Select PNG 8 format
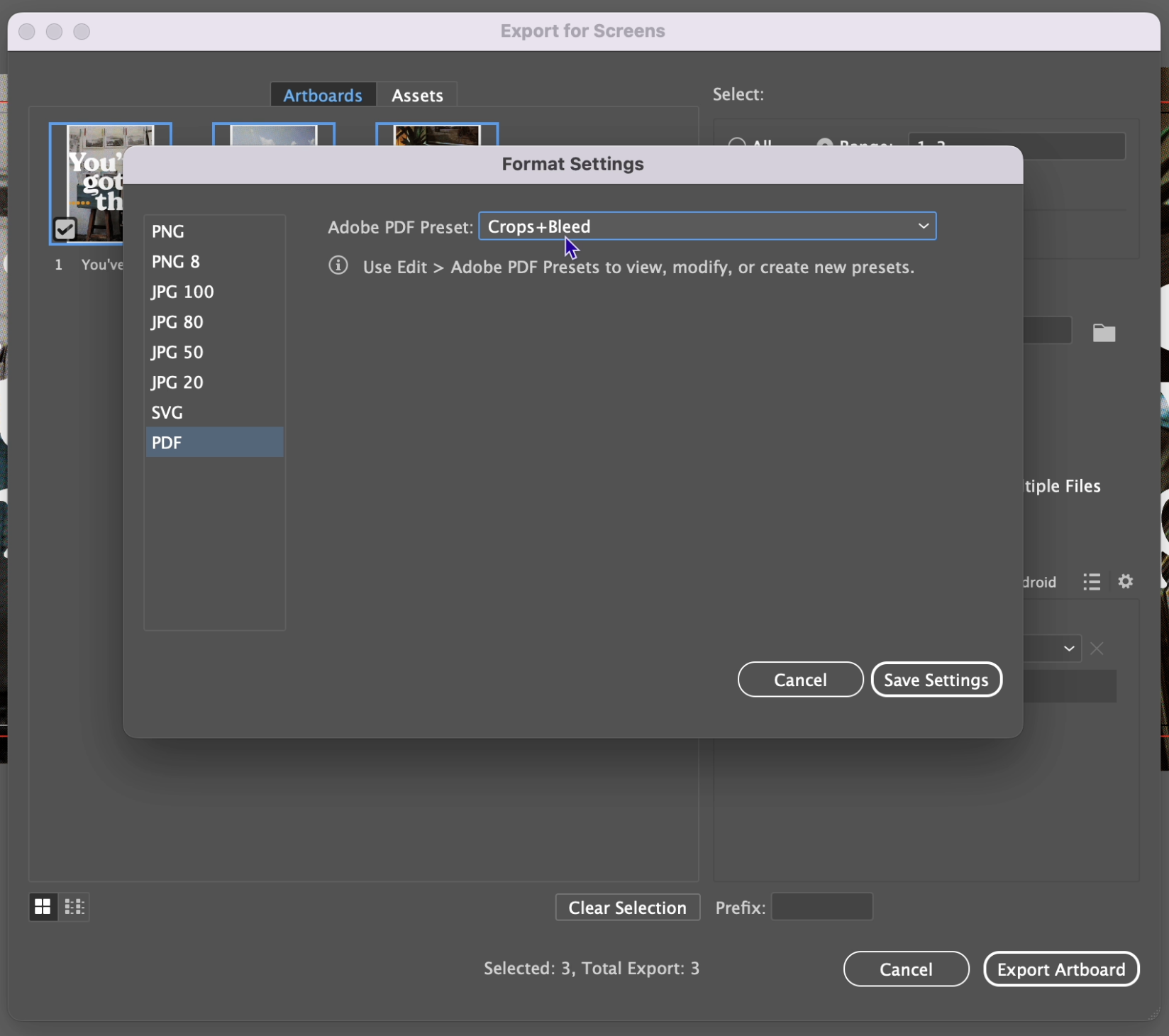Image resolution: width=1169 pixels, height=1036 pixels. click(x=214, y=262)
